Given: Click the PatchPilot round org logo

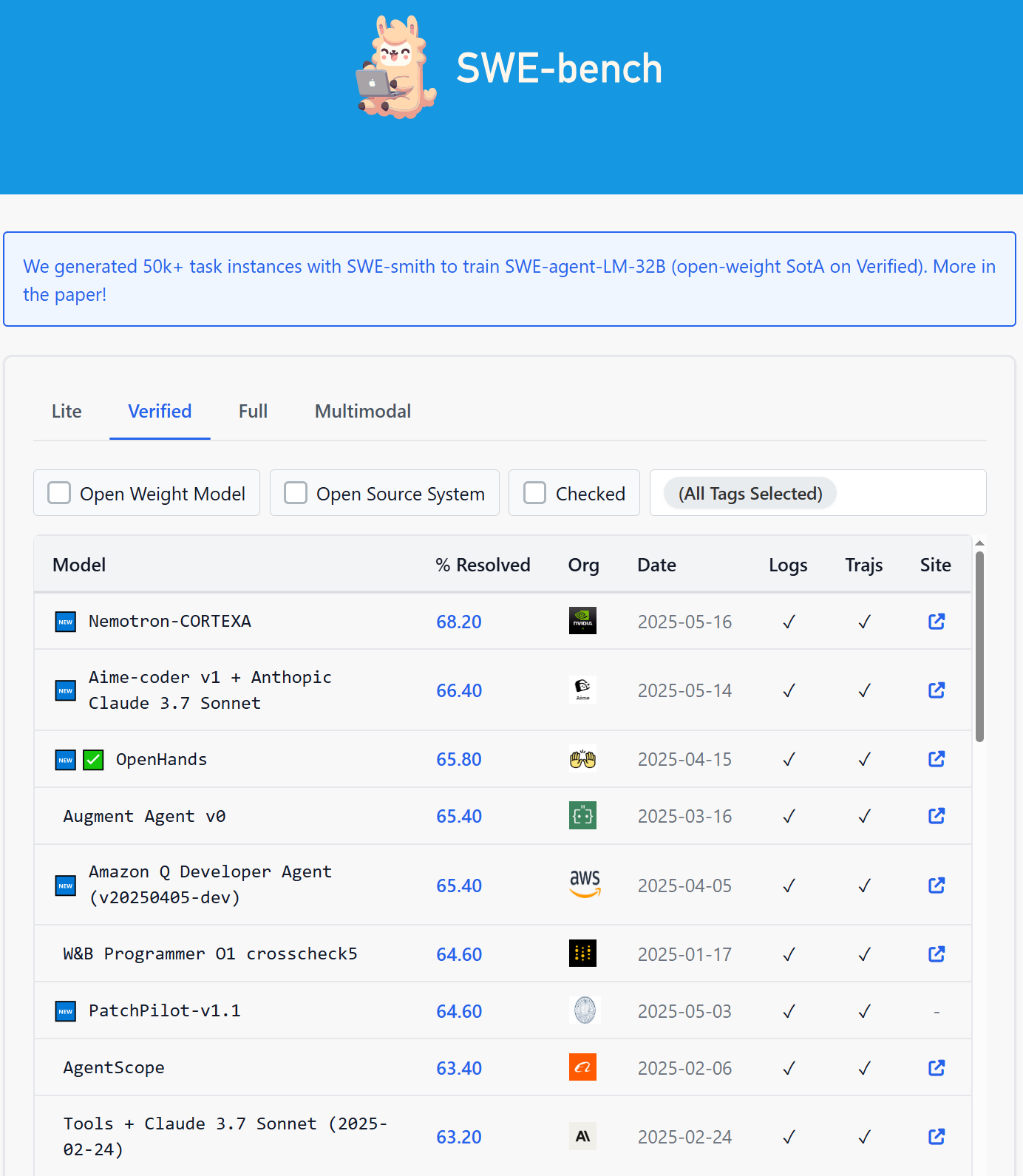Looking at the screenshot, I should pos(585,1010).
